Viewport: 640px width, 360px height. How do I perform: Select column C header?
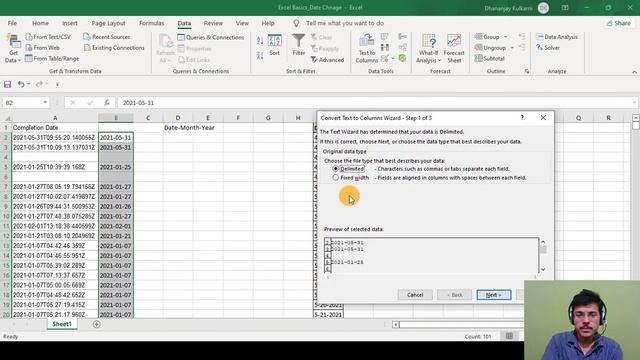point(148,118)
